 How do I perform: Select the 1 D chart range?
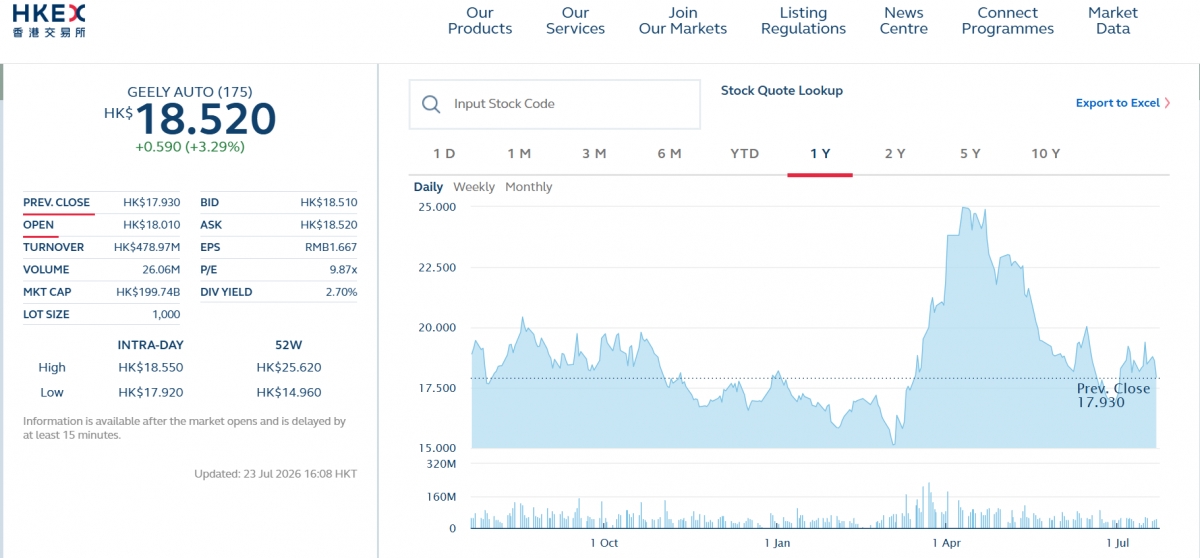point(444,153)
